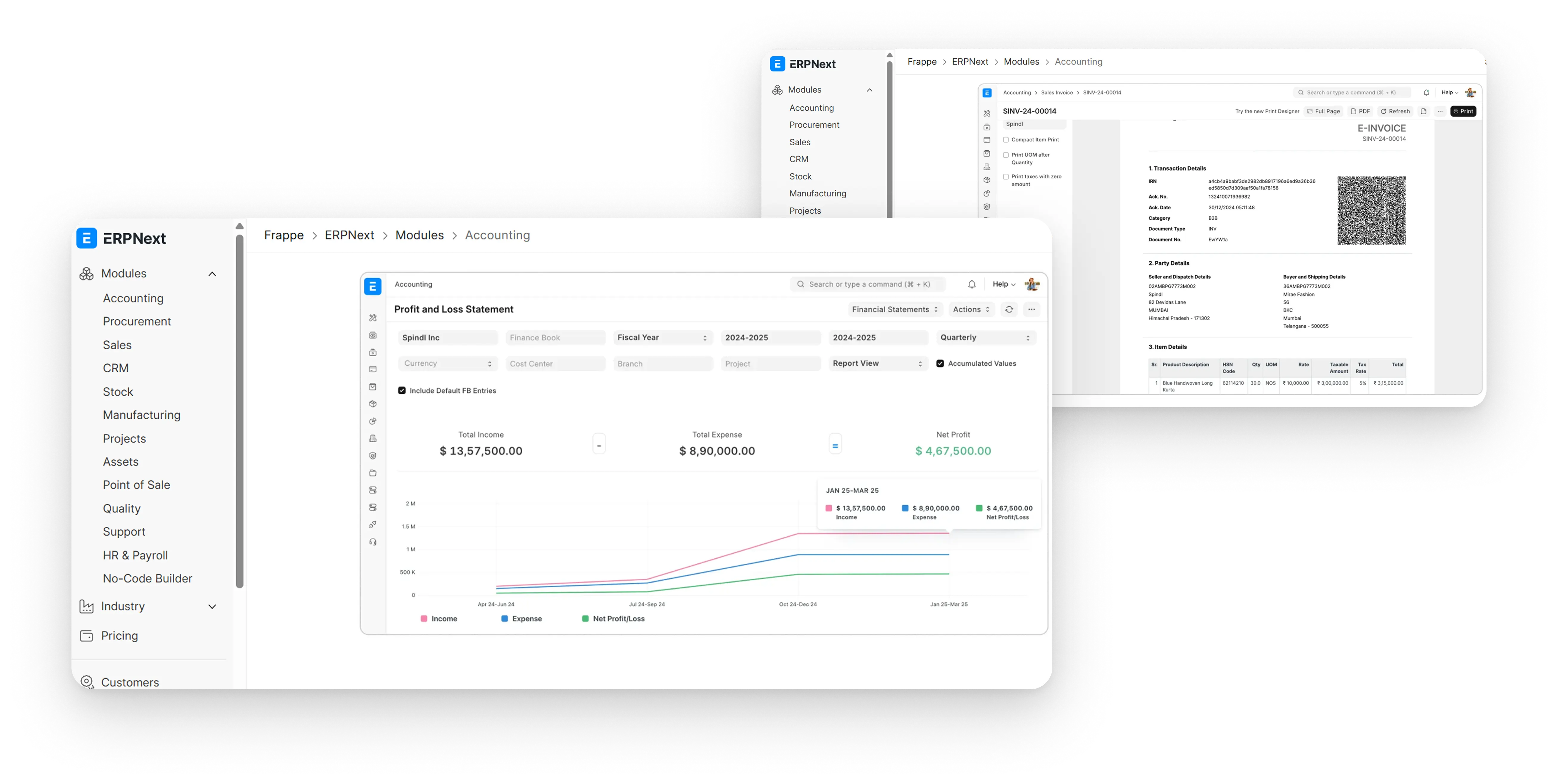Open the HR & Payroll module
Screen dimensions: 1558x784
tap(135, 555)
